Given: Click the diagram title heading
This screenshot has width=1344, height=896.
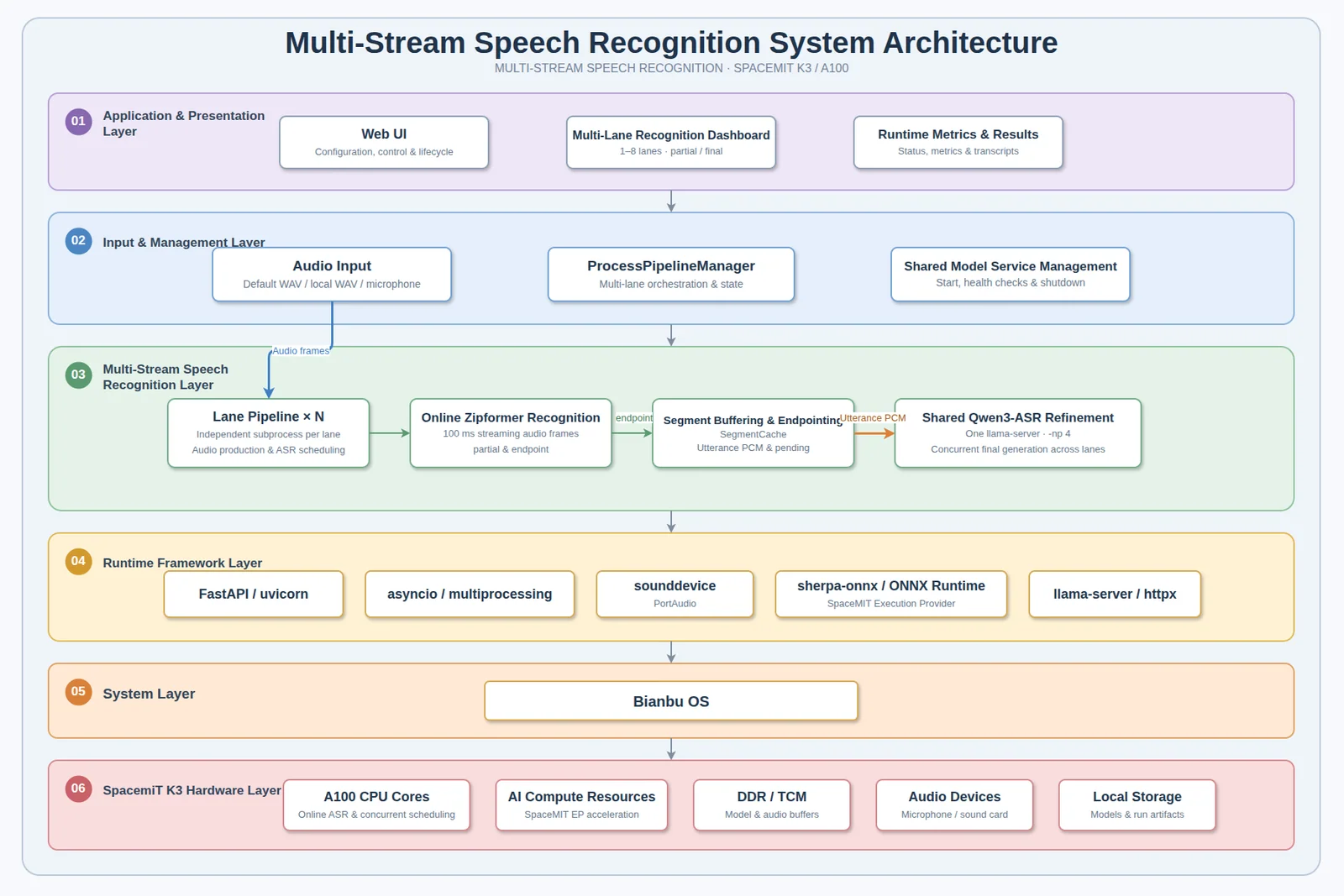Looking at the screenshot, I should 671,42.
